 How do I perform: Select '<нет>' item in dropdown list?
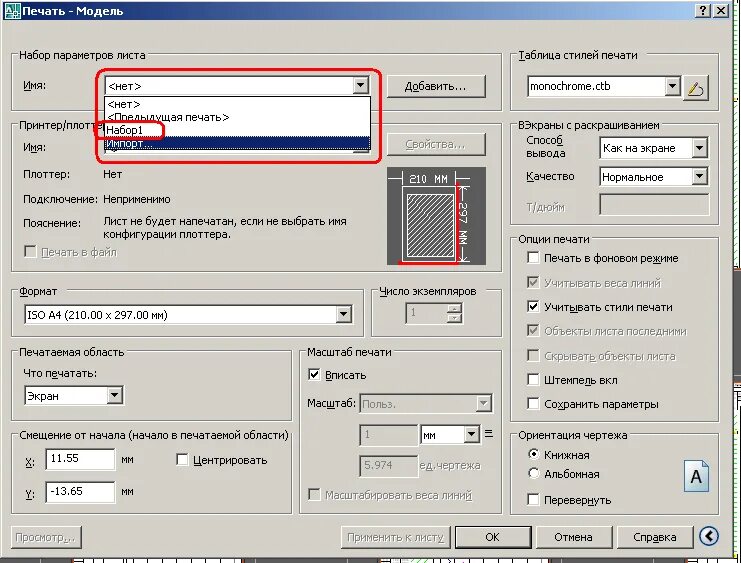237,104
